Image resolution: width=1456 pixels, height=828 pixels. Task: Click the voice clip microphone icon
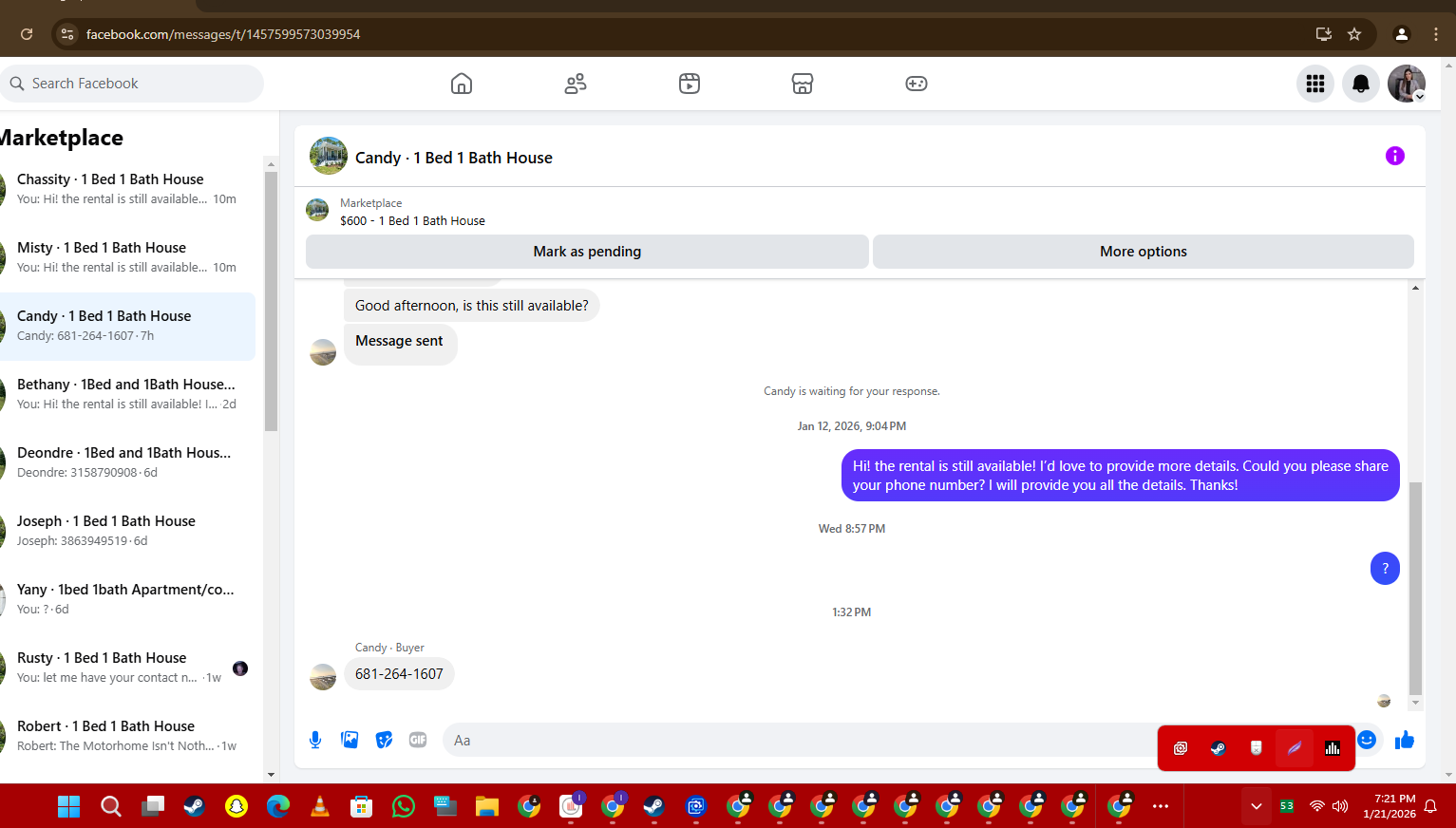point(315,740)
